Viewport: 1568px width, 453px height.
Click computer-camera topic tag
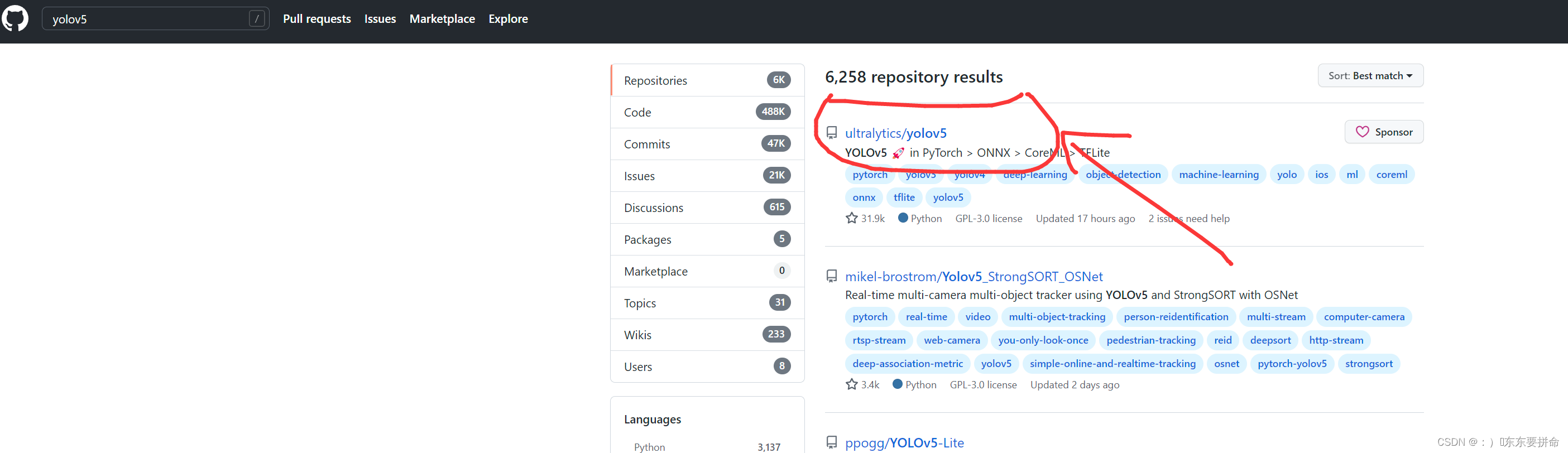pos(1364,317)
